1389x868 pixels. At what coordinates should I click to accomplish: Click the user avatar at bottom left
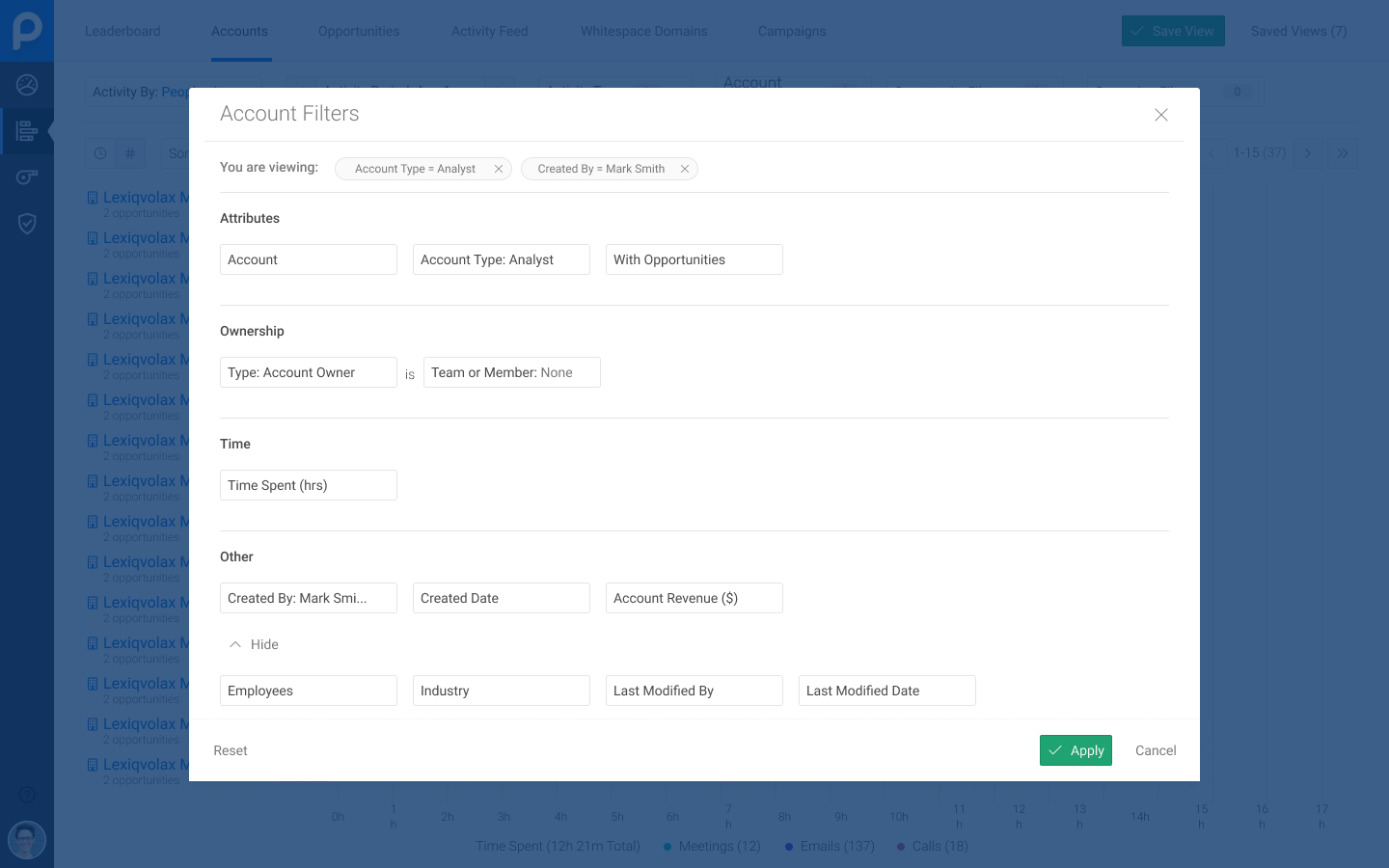27,840
